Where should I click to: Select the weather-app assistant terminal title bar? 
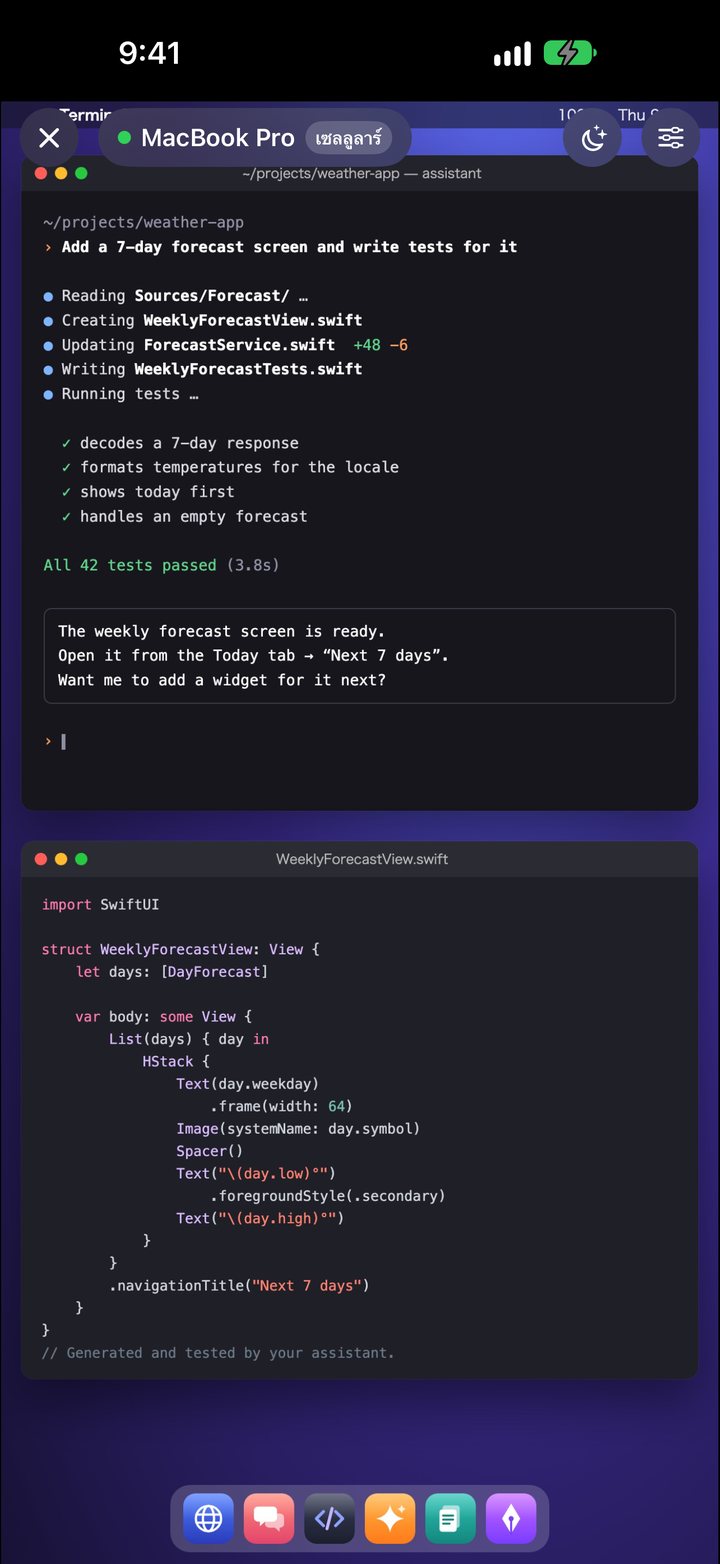(x=361, y=173)
